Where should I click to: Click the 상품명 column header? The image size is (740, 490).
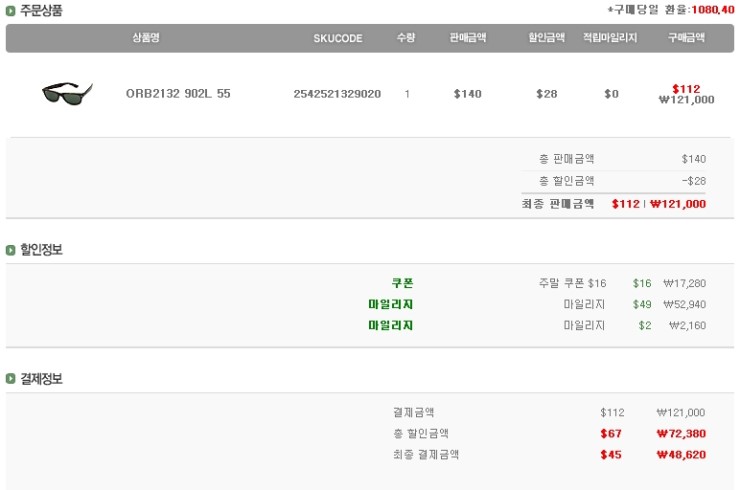pyautogui.click(x=146, y=38)
